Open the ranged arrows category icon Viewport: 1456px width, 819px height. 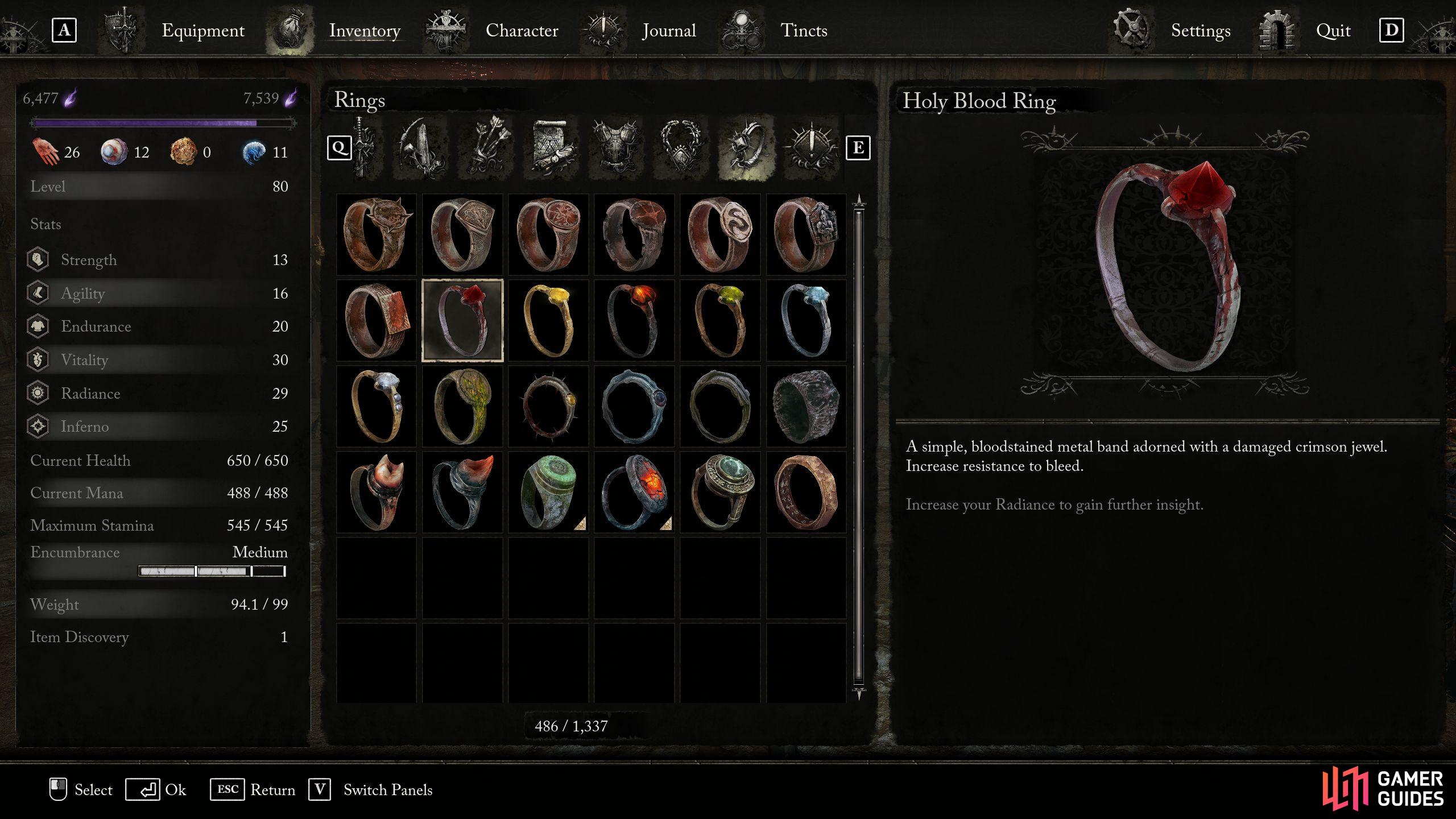click(487, 148)
